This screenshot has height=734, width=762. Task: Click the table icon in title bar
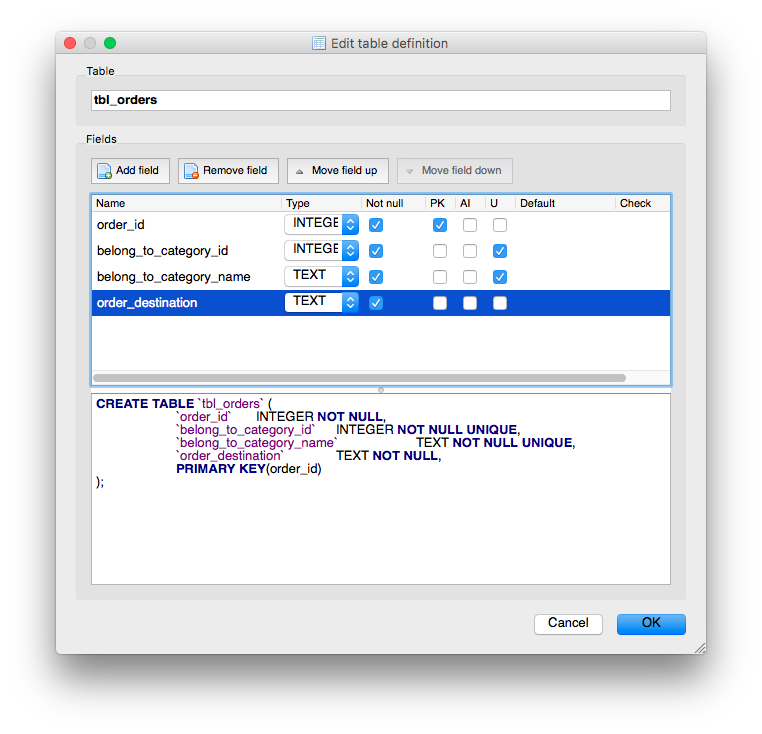[x=319, y=43]
